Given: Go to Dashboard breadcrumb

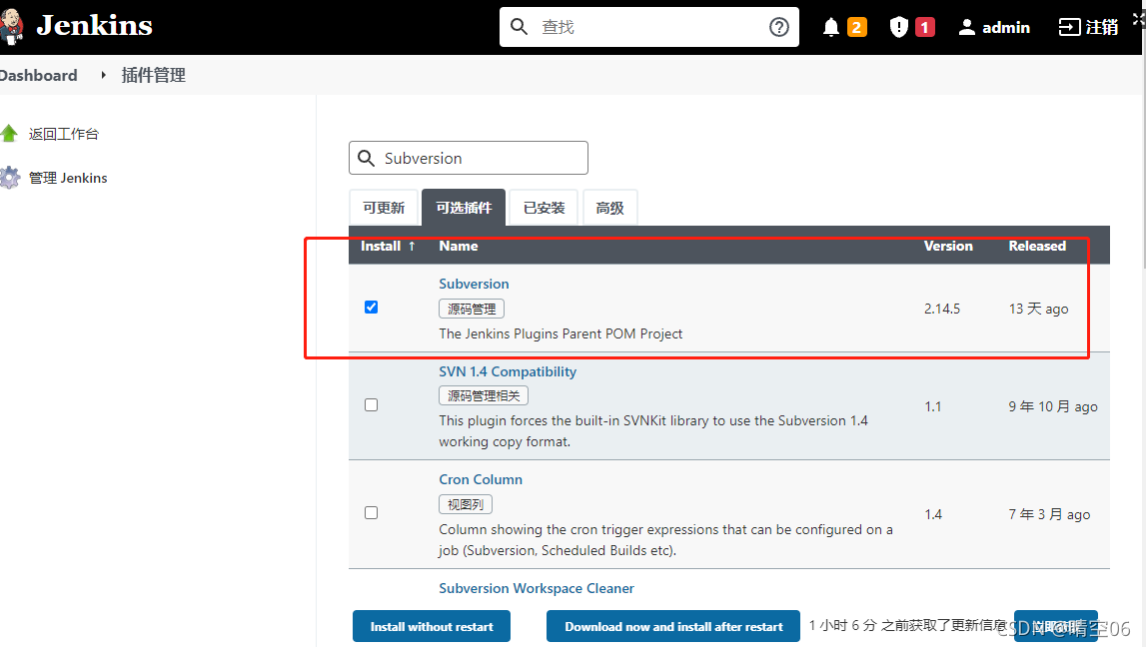Looking at the screenshot, I should point(38,75).
